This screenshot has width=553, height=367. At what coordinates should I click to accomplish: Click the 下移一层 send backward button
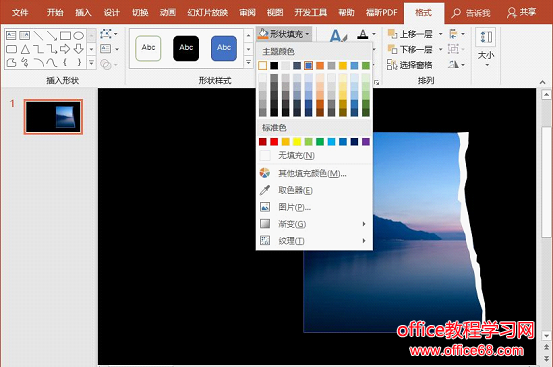pos(411,49)
